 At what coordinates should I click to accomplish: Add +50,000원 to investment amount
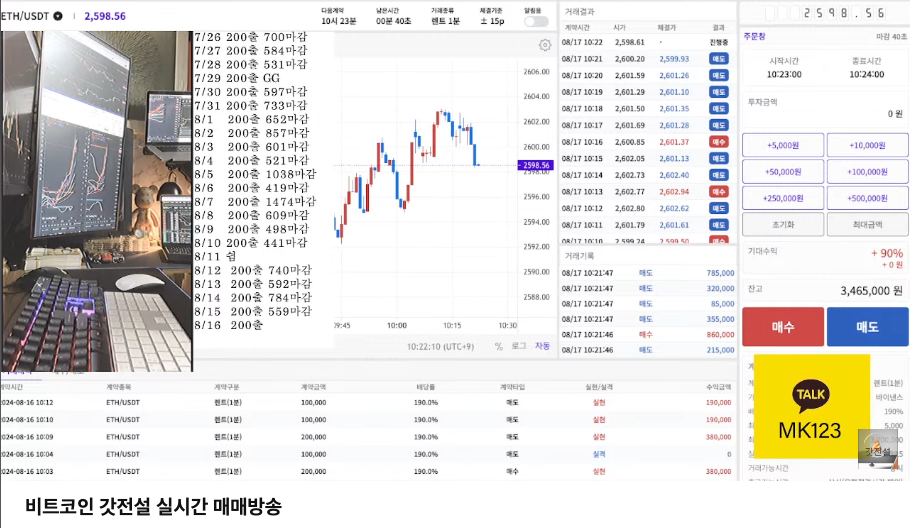coord(783,172)
